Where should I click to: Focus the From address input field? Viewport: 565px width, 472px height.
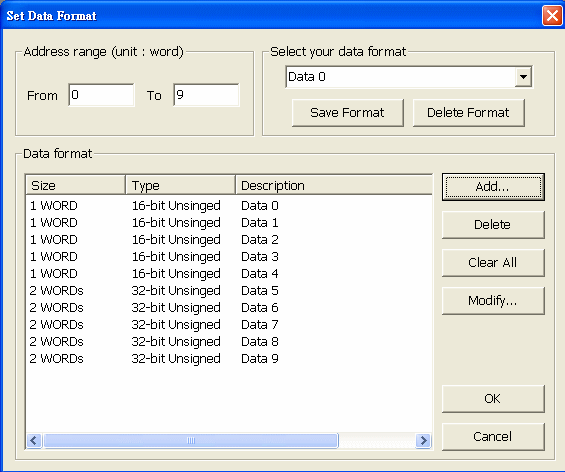tap(101, 95)
